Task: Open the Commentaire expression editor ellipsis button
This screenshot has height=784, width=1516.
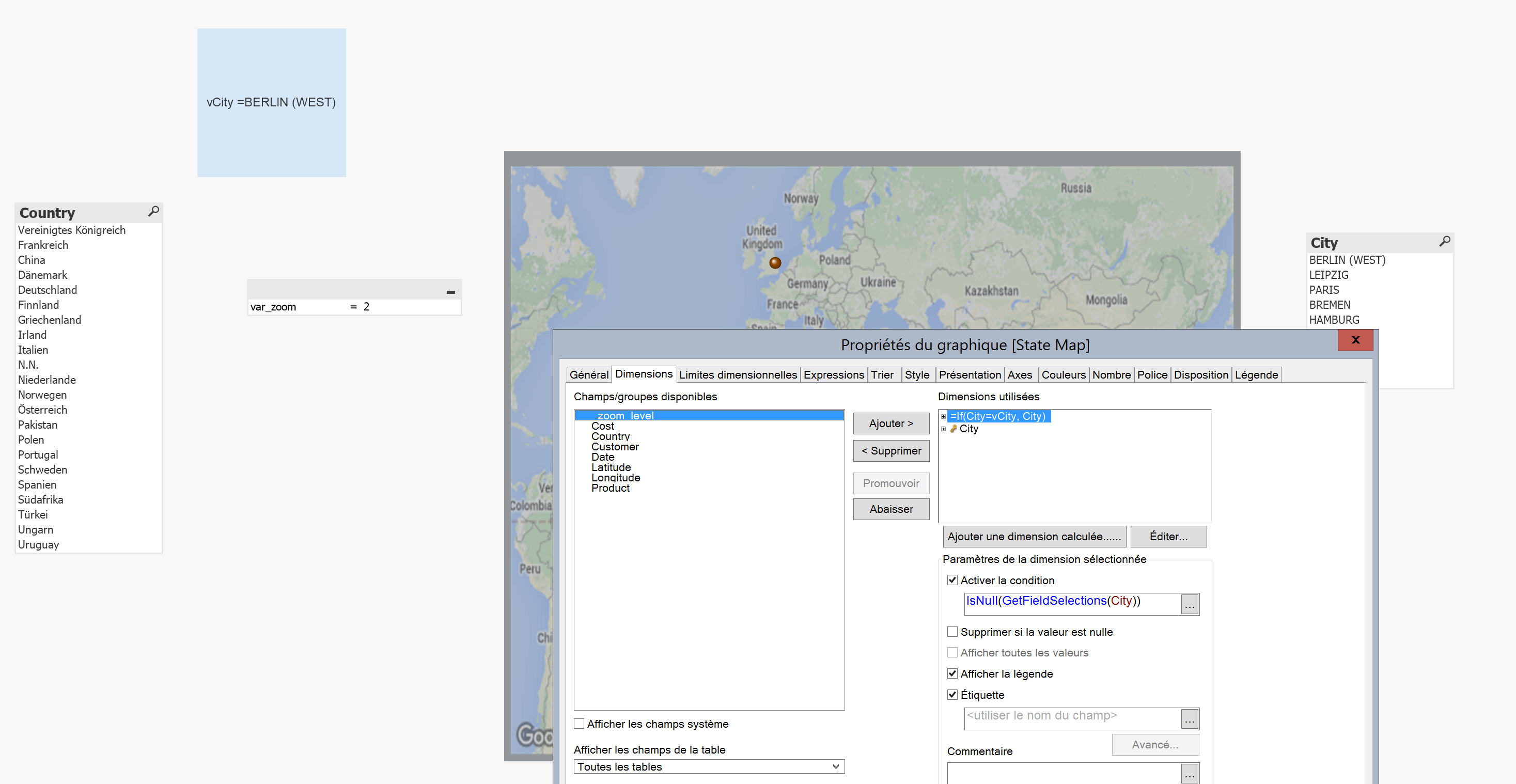Action: 1190,773
